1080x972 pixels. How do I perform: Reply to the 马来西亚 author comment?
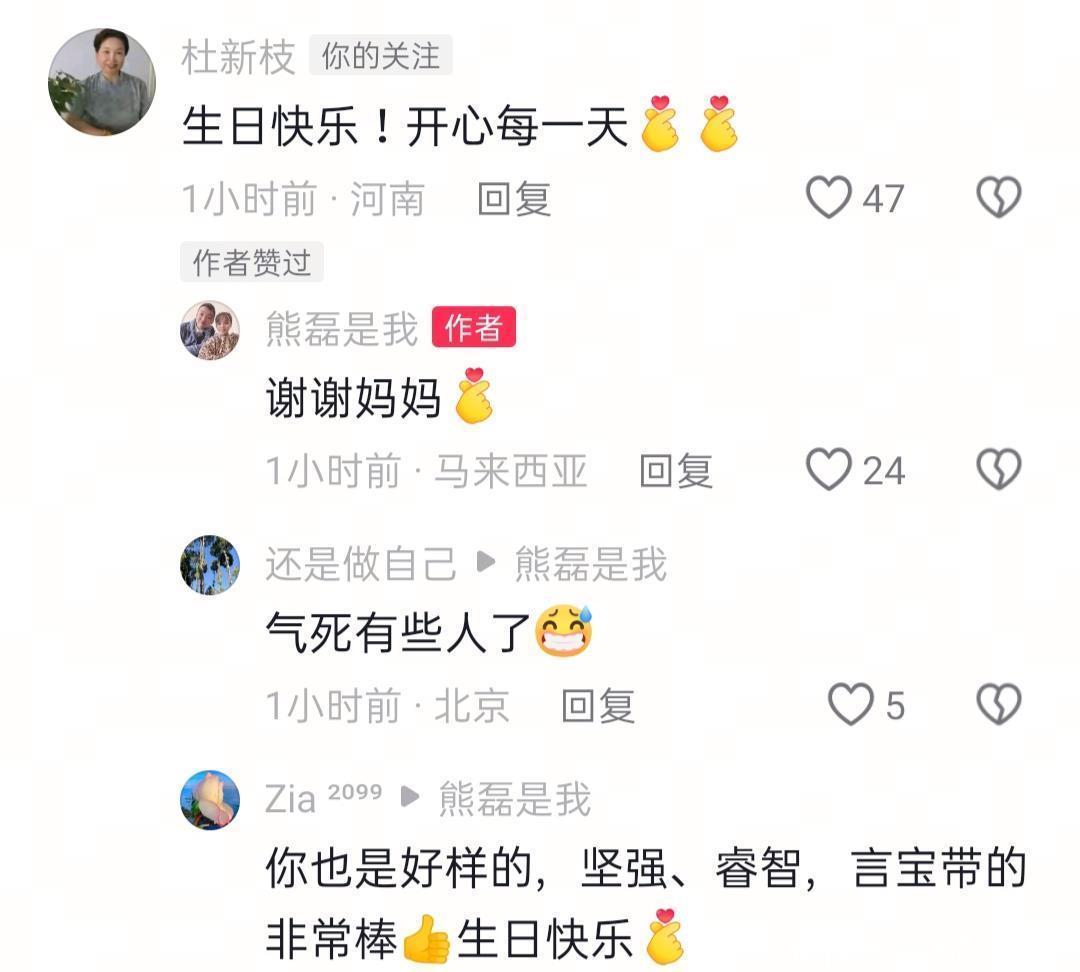pos(676,471)
